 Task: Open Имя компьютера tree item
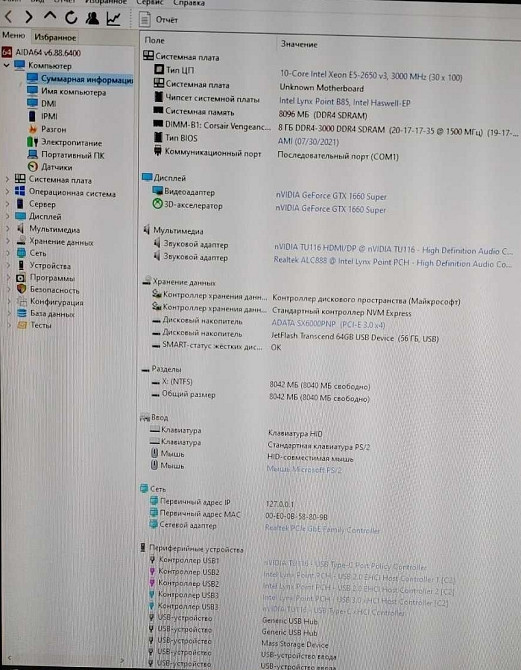pyautogui.click(x=74, y=92)
